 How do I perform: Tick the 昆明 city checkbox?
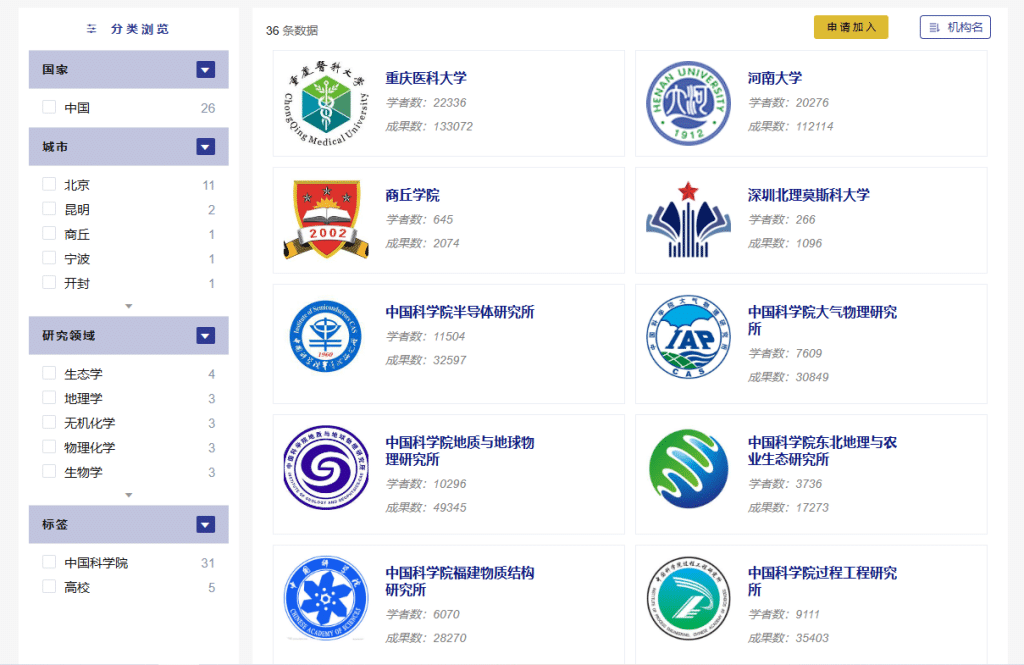[49, 209]
